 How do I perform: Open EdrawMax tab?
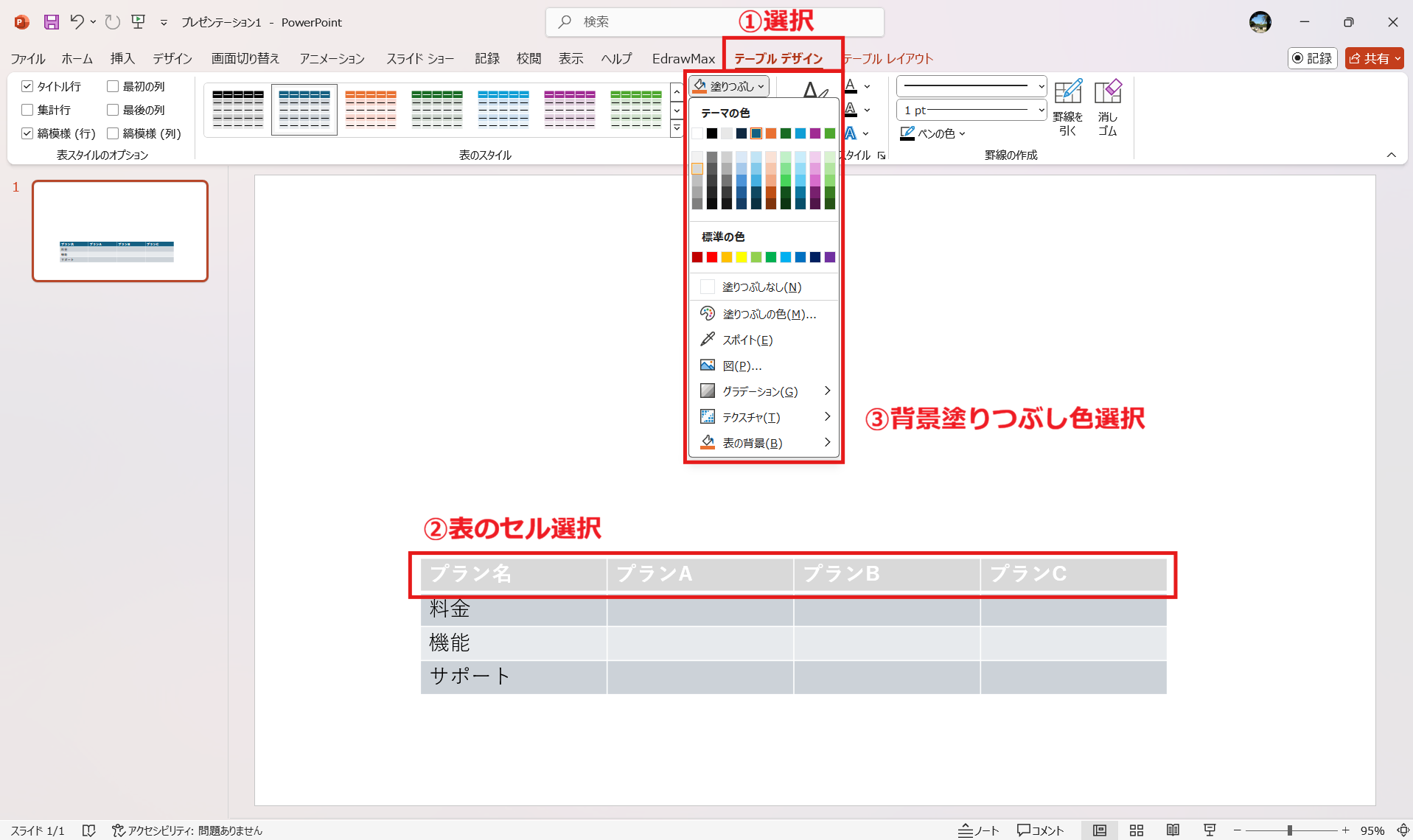[683, 58]
